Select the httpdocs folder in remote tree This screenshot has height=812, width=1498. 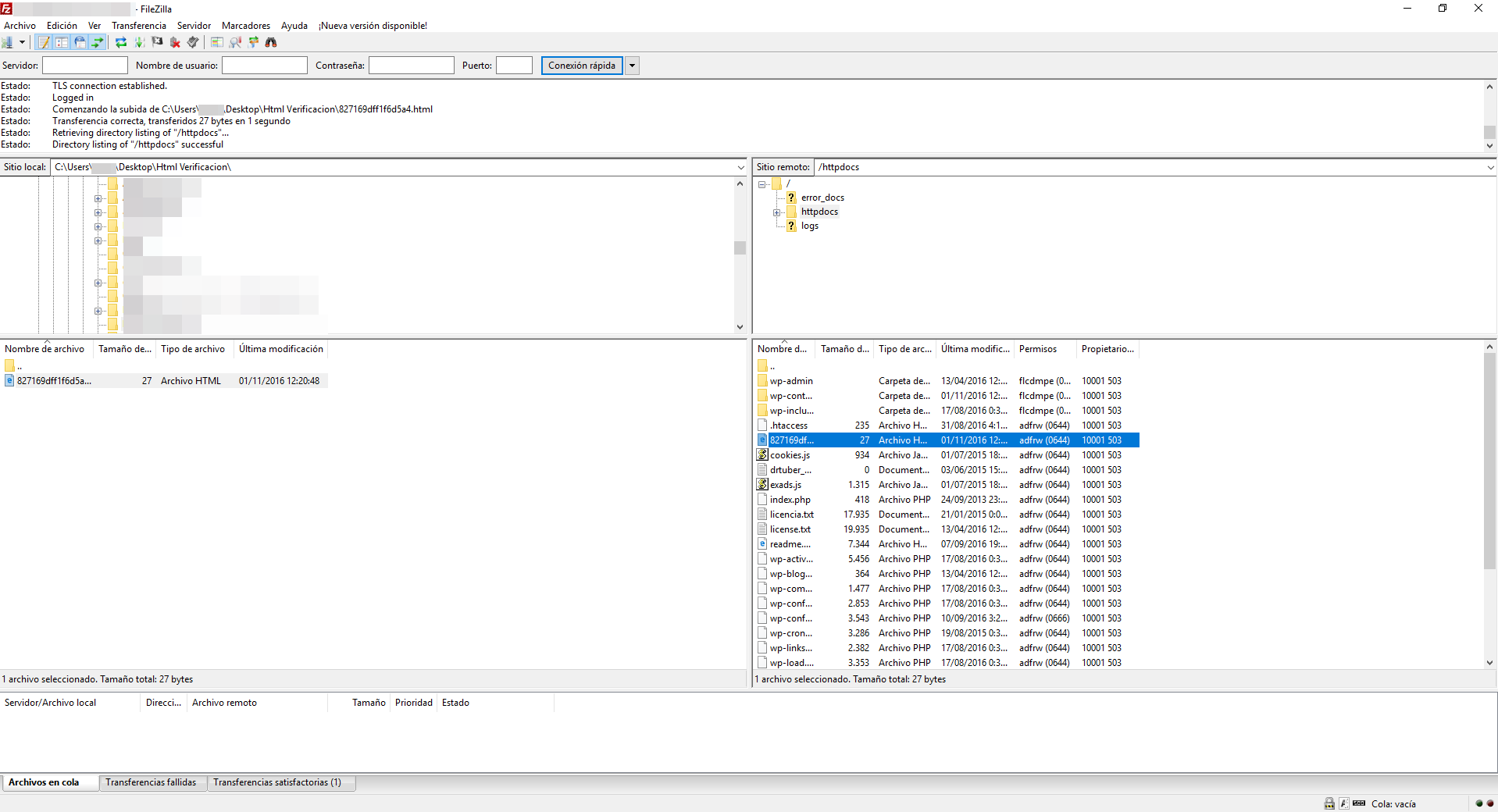click(819, 212)
